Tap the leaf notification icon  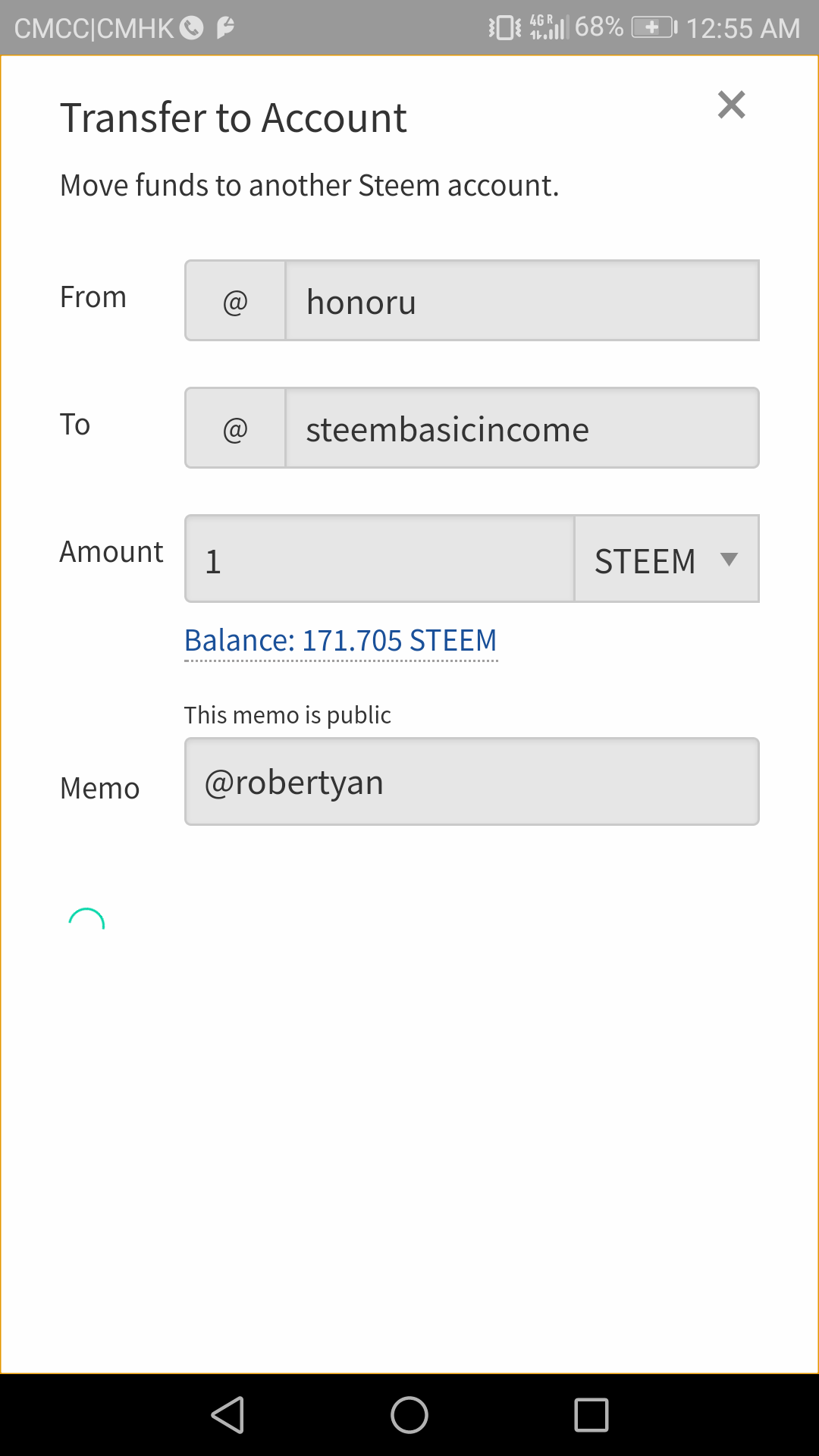click(225, 28)
